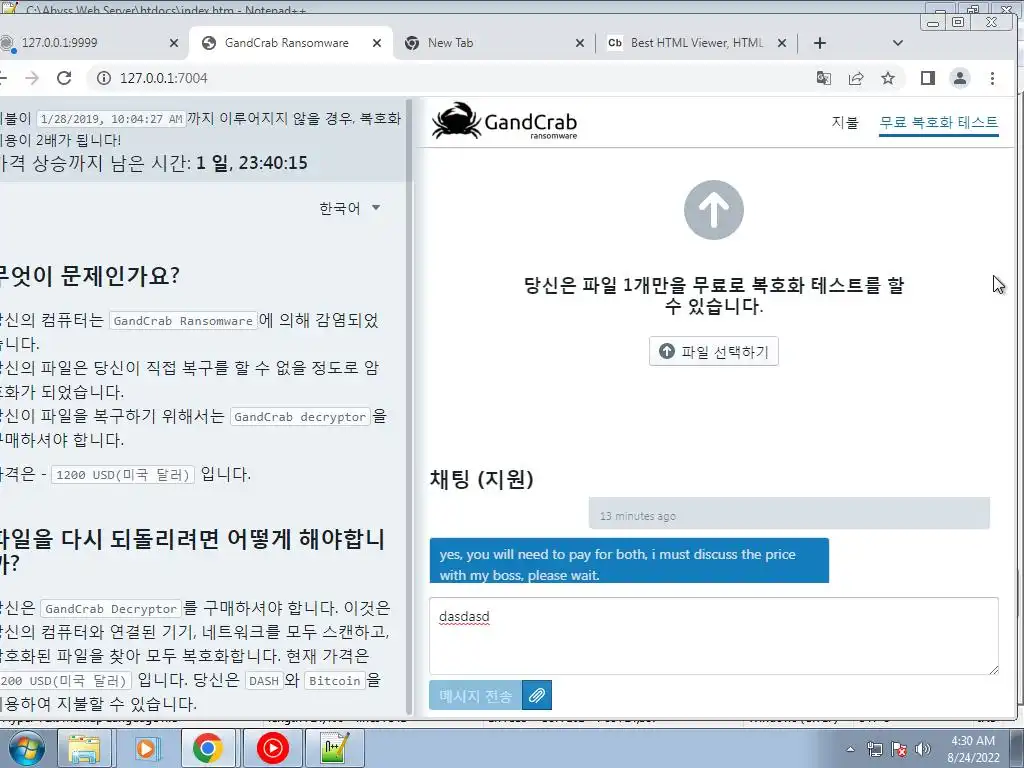Toggle the browser side panel icon
The image size is (1024, 768).
click(927, 78)
